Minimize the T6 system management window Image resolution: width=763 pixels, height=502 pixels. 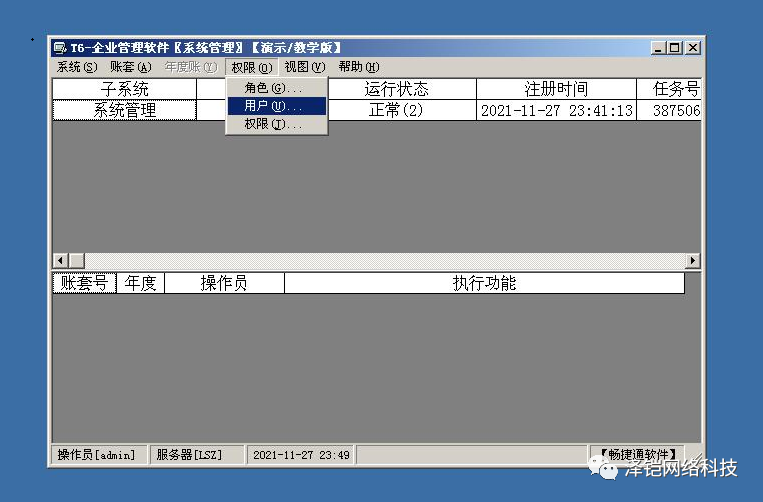tap(658, 48)
